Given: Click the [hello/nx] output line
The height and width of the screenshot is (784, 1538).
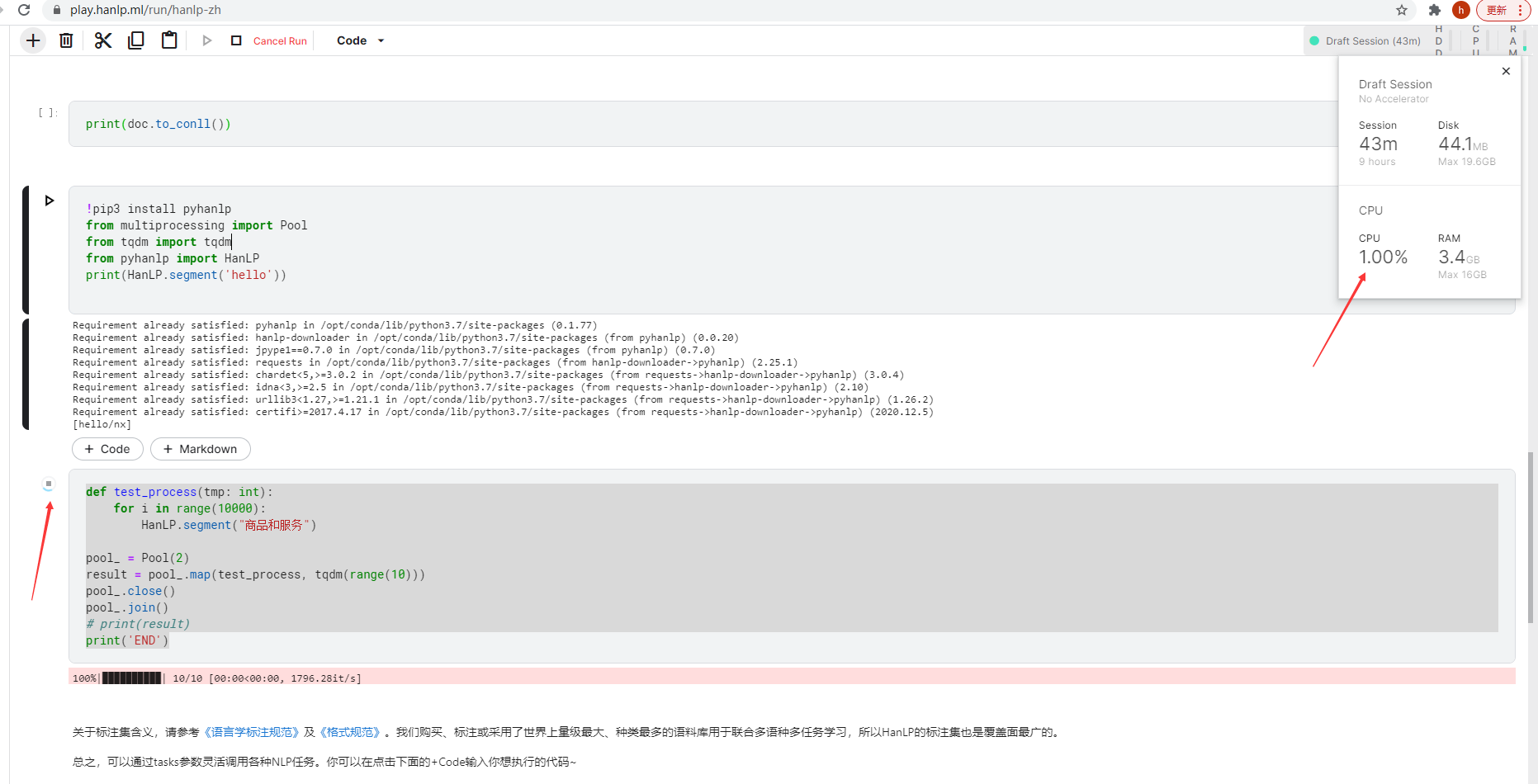Looking at the screenshot, I should pos(102,424).
